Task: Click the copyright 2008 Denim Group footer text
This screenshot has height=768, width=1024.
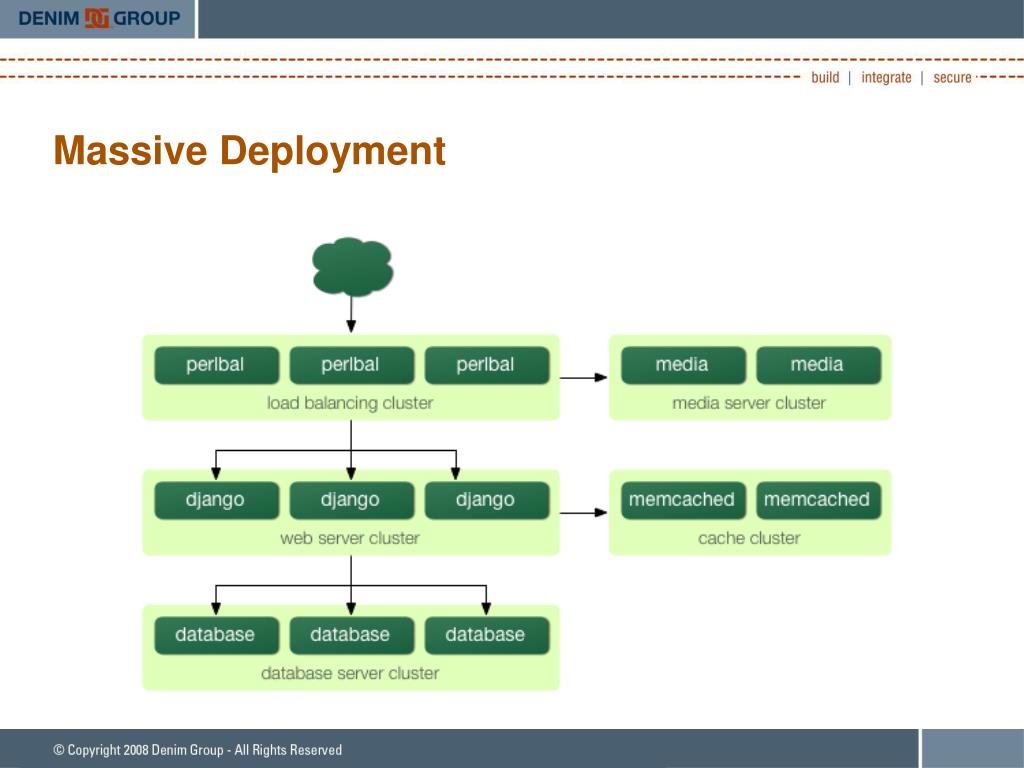Action: [197, 750]
